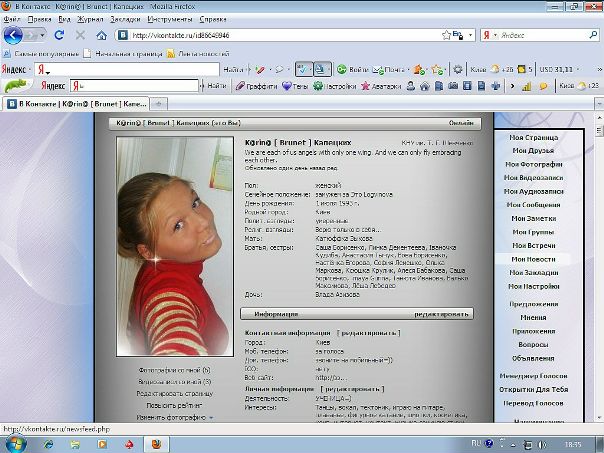604x453 pixels.
Task: Open Самые популярные bookmark
Action: click(x=41, y=54)
